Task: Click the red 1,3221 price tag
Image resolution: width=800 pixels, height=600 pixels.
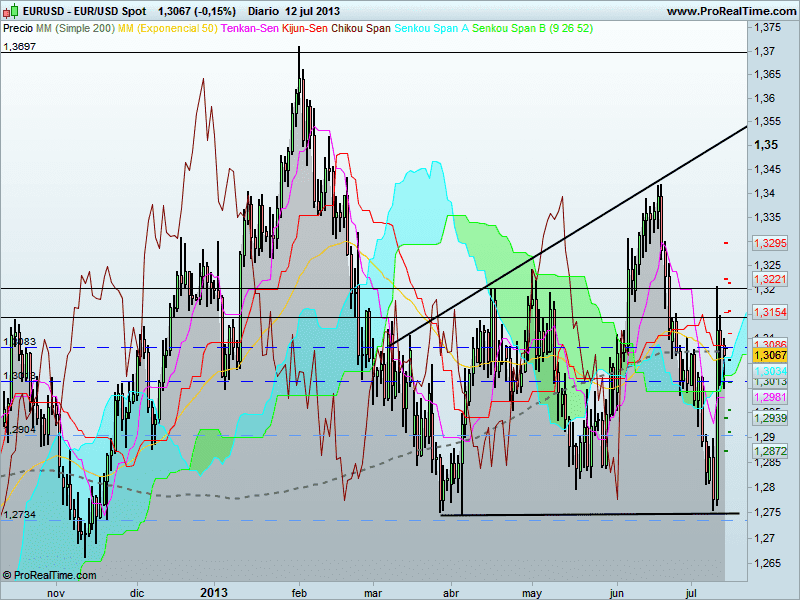Action: [x=770, y=279]
